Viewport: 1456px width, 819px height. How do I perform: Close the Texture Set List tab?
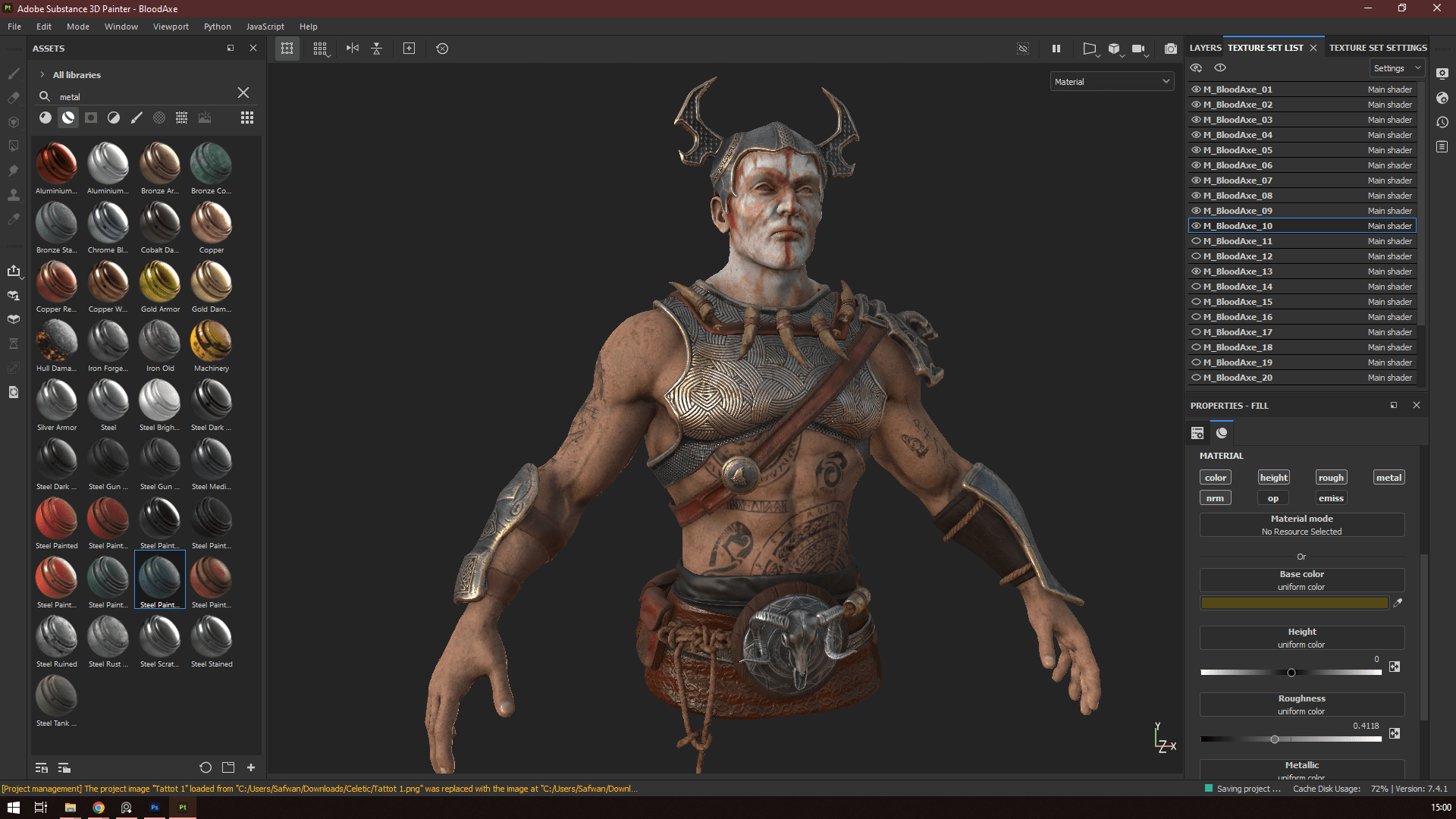[x=1313, y=48]
